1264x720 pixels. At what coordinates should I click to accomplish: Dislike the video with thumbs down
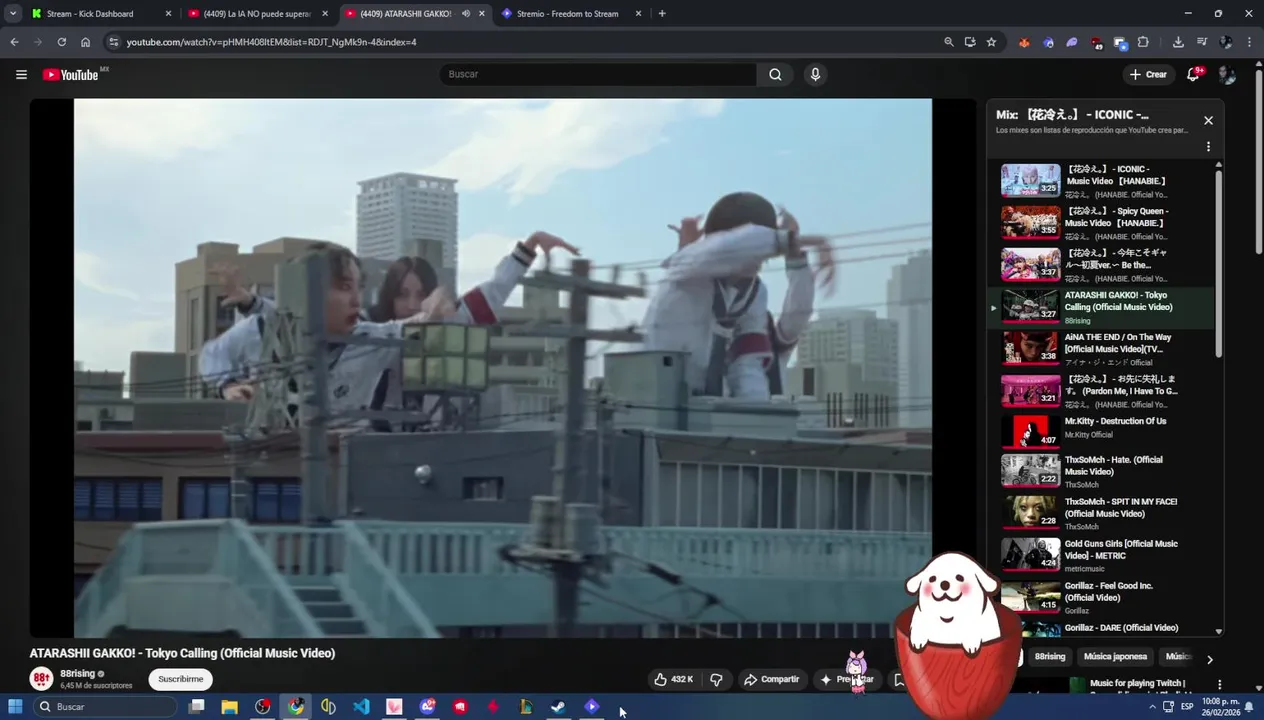(x=716, y=679)
